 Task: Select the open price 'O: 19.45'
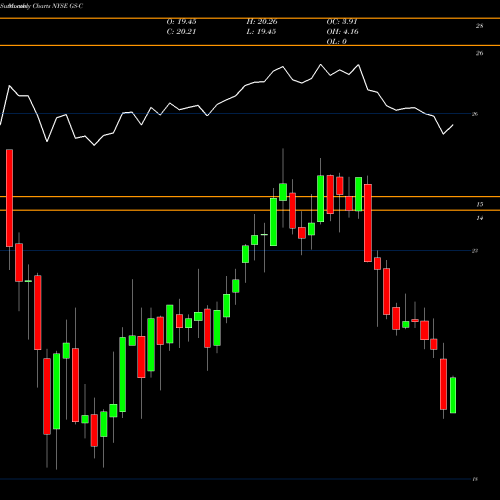click(181, 22)
